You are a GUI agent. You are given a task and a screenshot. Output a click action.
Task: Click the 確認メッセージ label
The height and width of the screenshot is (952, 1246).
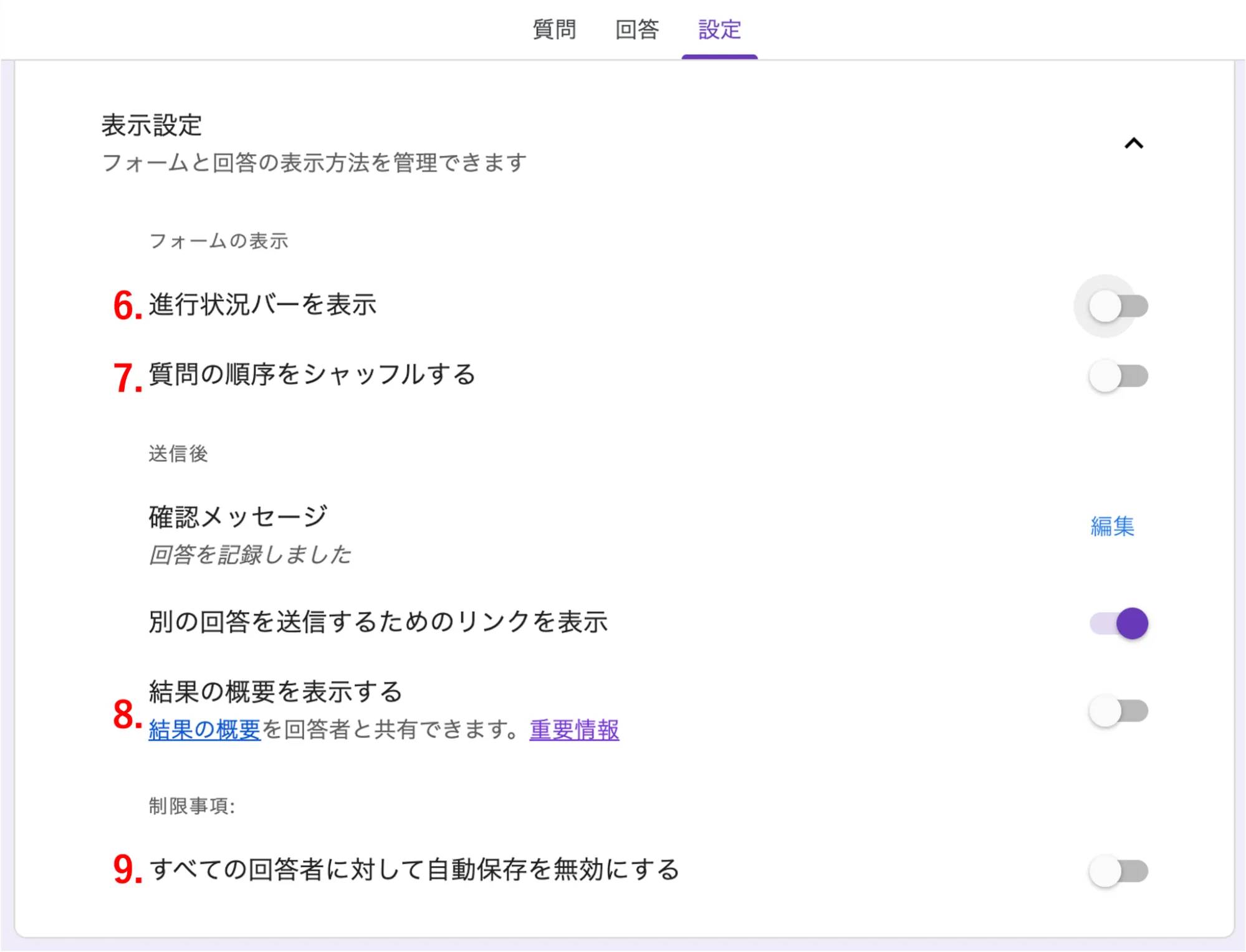tap(238, 516)
